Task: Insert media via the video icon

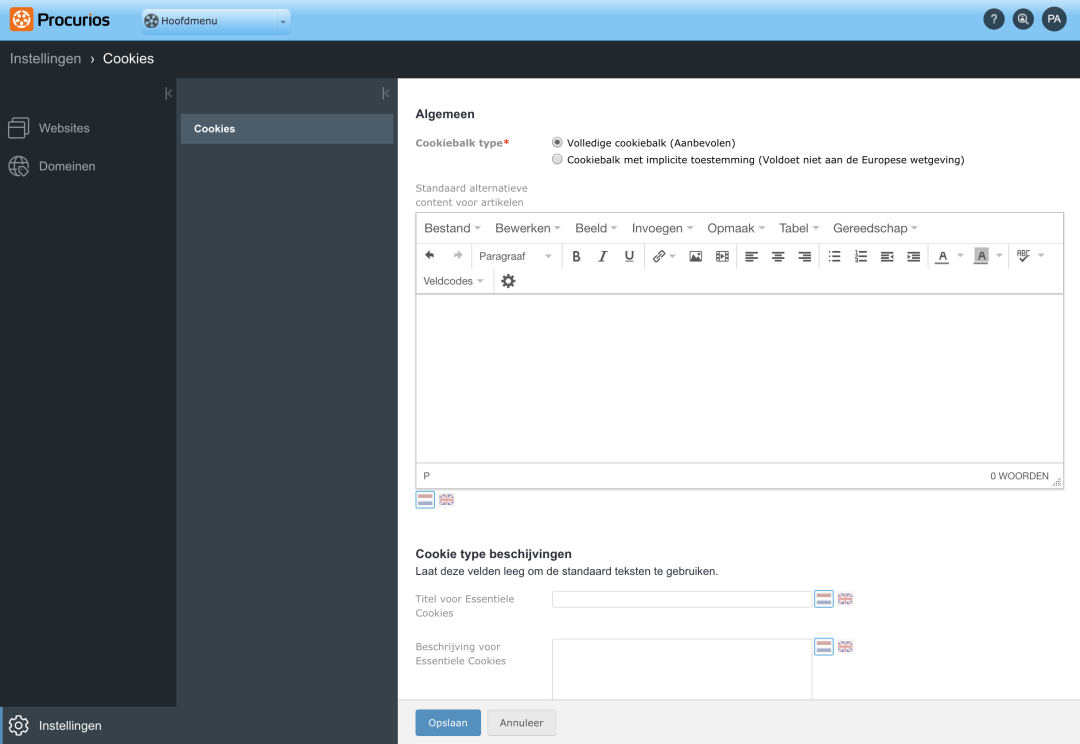Action: point(722,256)
